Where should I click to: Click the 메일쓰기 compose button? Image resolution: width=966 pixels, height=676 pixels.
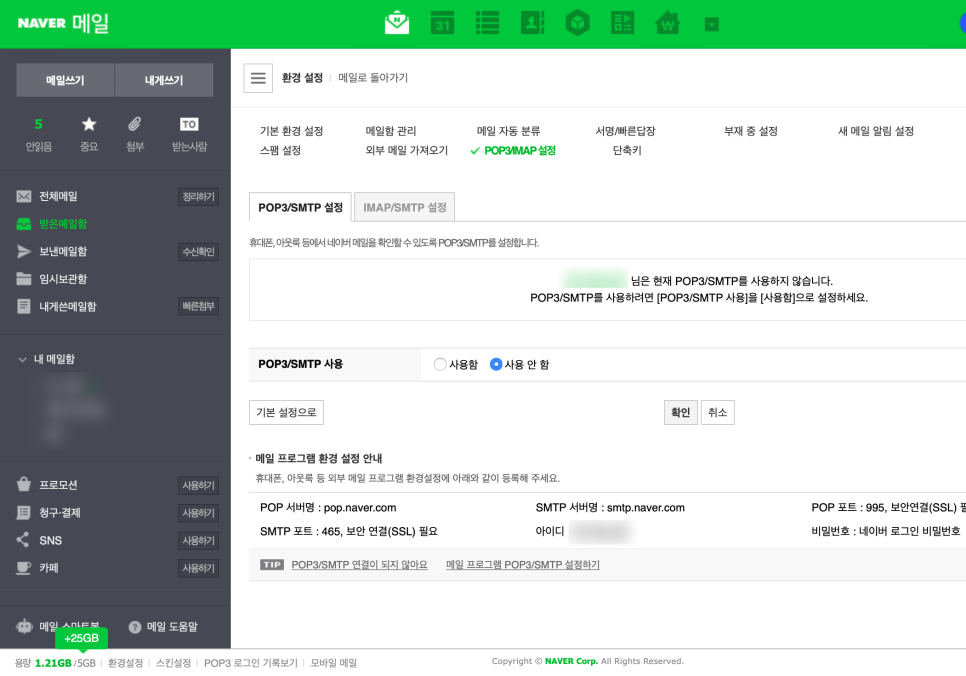[65, 80]
